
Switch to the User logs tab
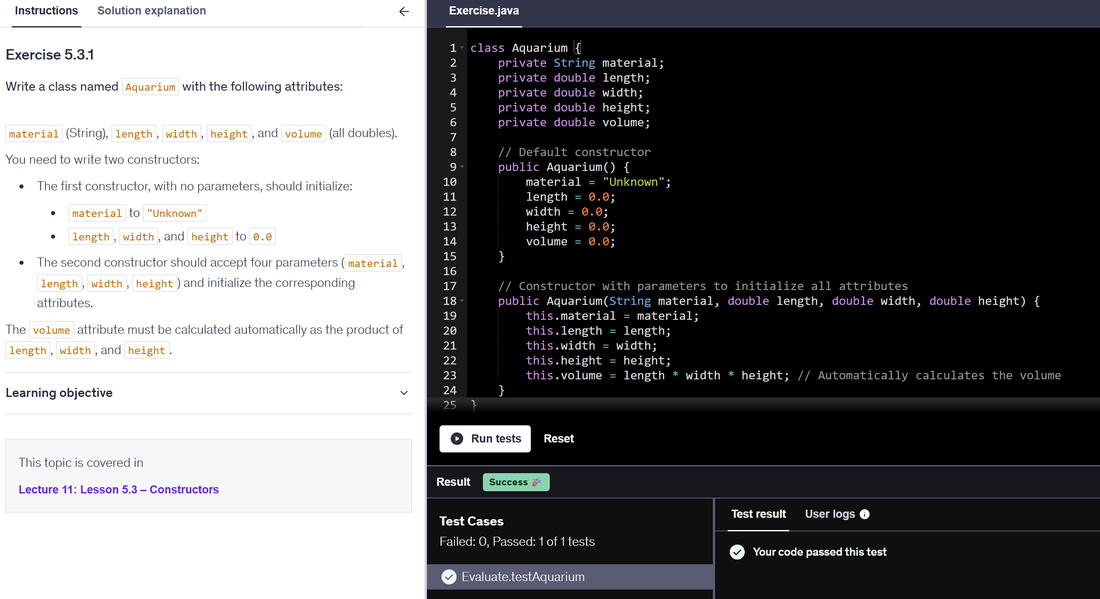click(x=830, y=514)
